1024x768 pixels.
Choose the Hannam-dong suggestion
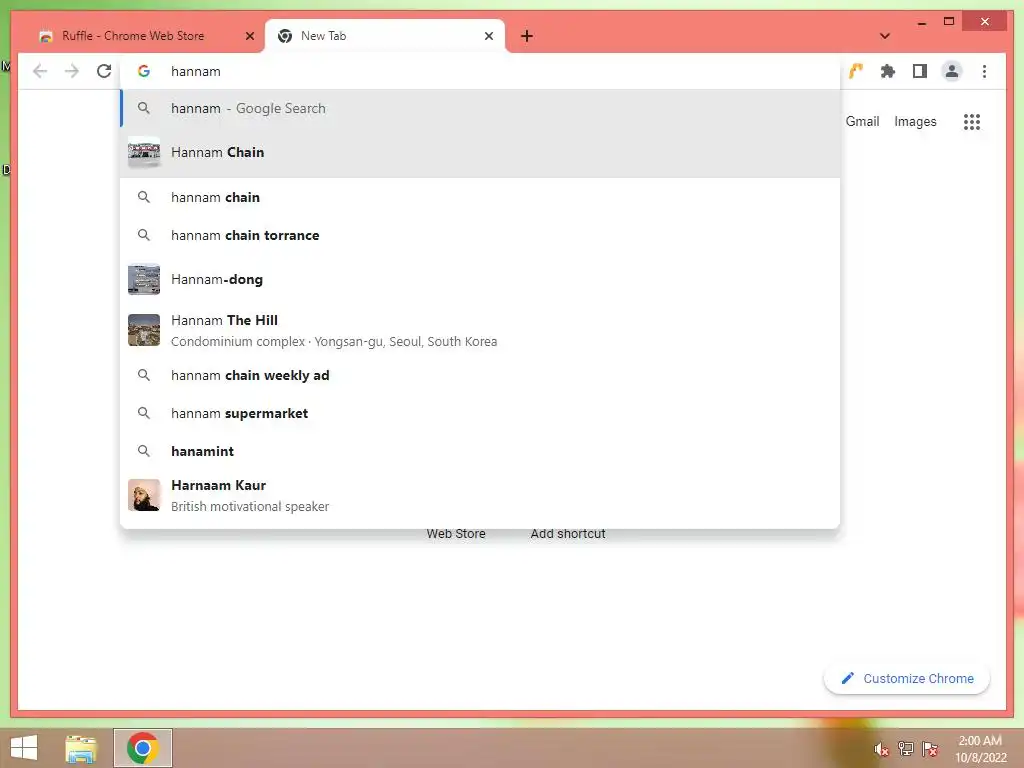coord(480,279)
